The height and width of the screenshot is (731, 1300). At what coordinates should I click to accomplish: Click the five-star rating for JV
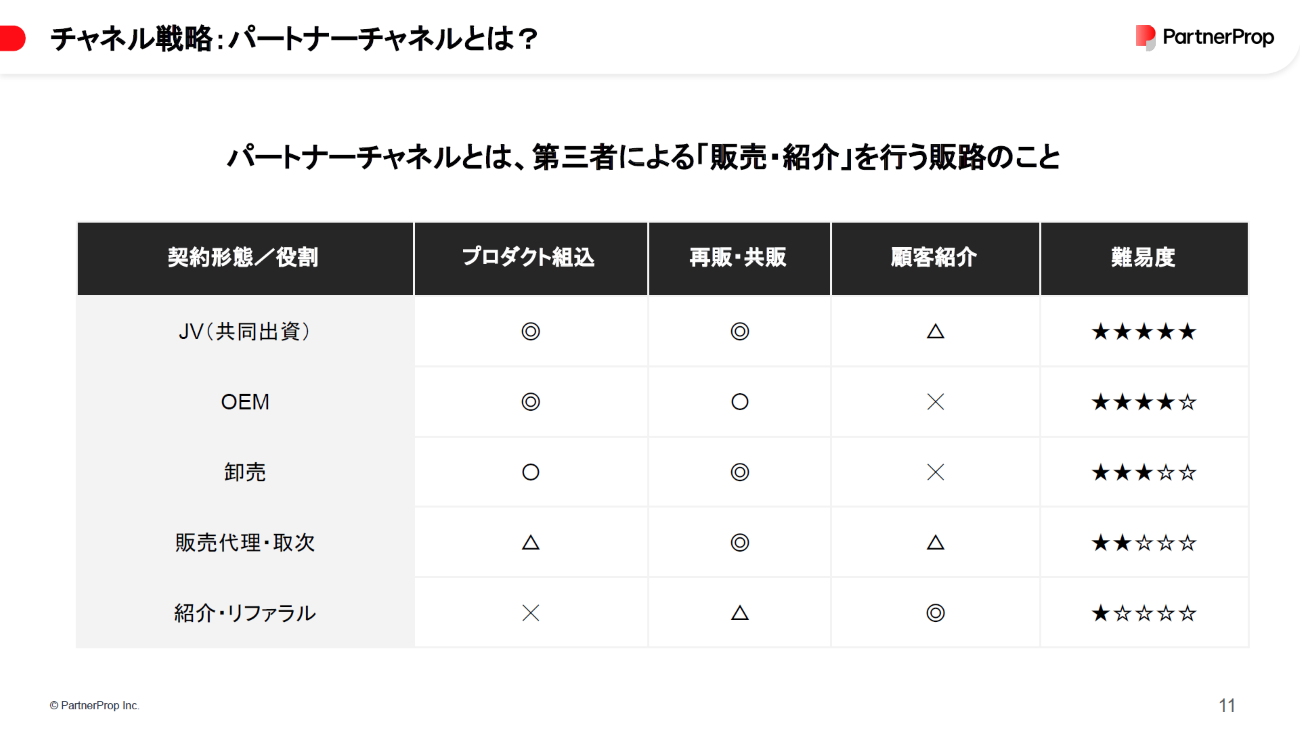1144,331
